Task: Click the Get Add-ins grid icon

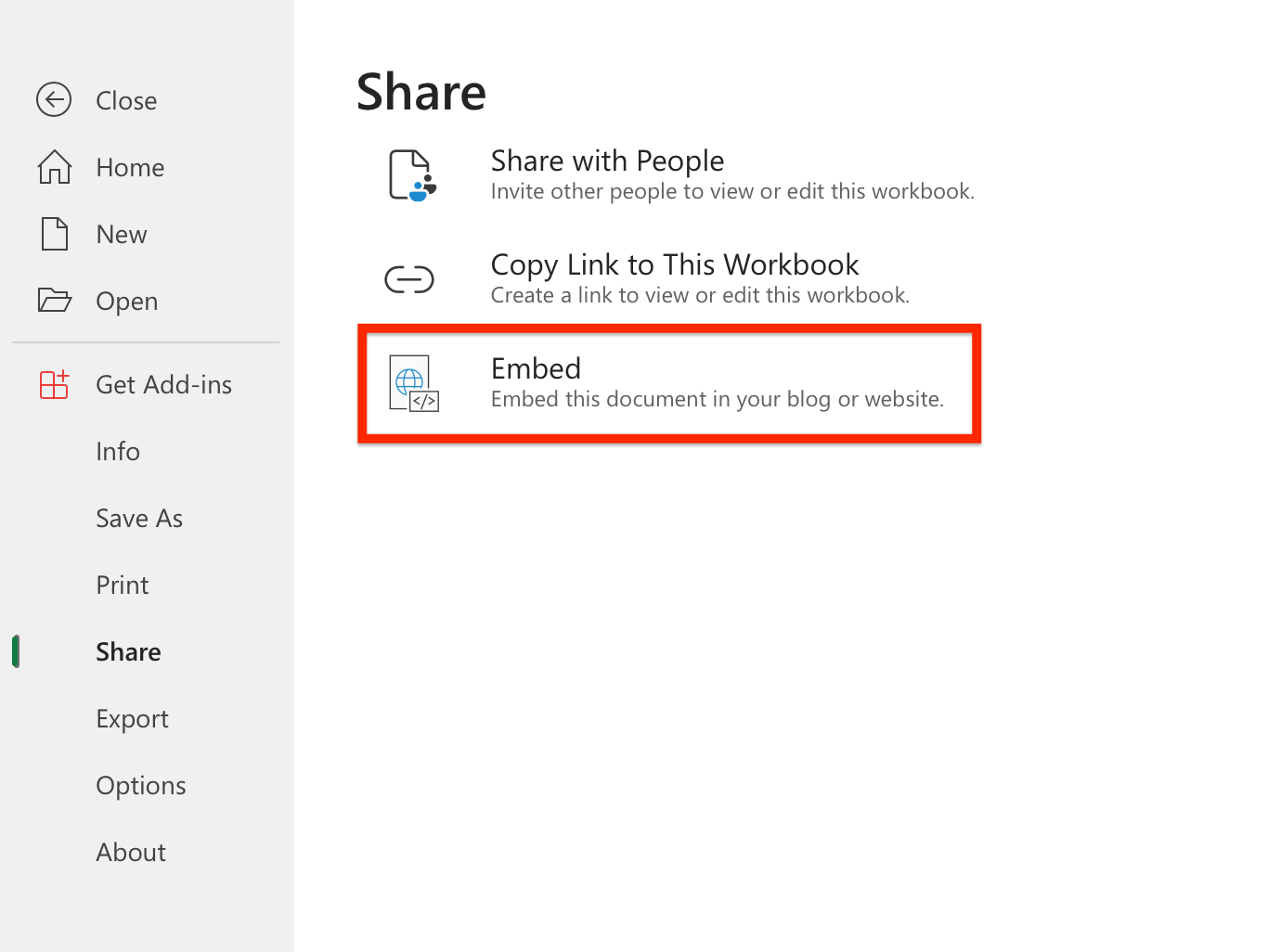Action: click(55, 384)
